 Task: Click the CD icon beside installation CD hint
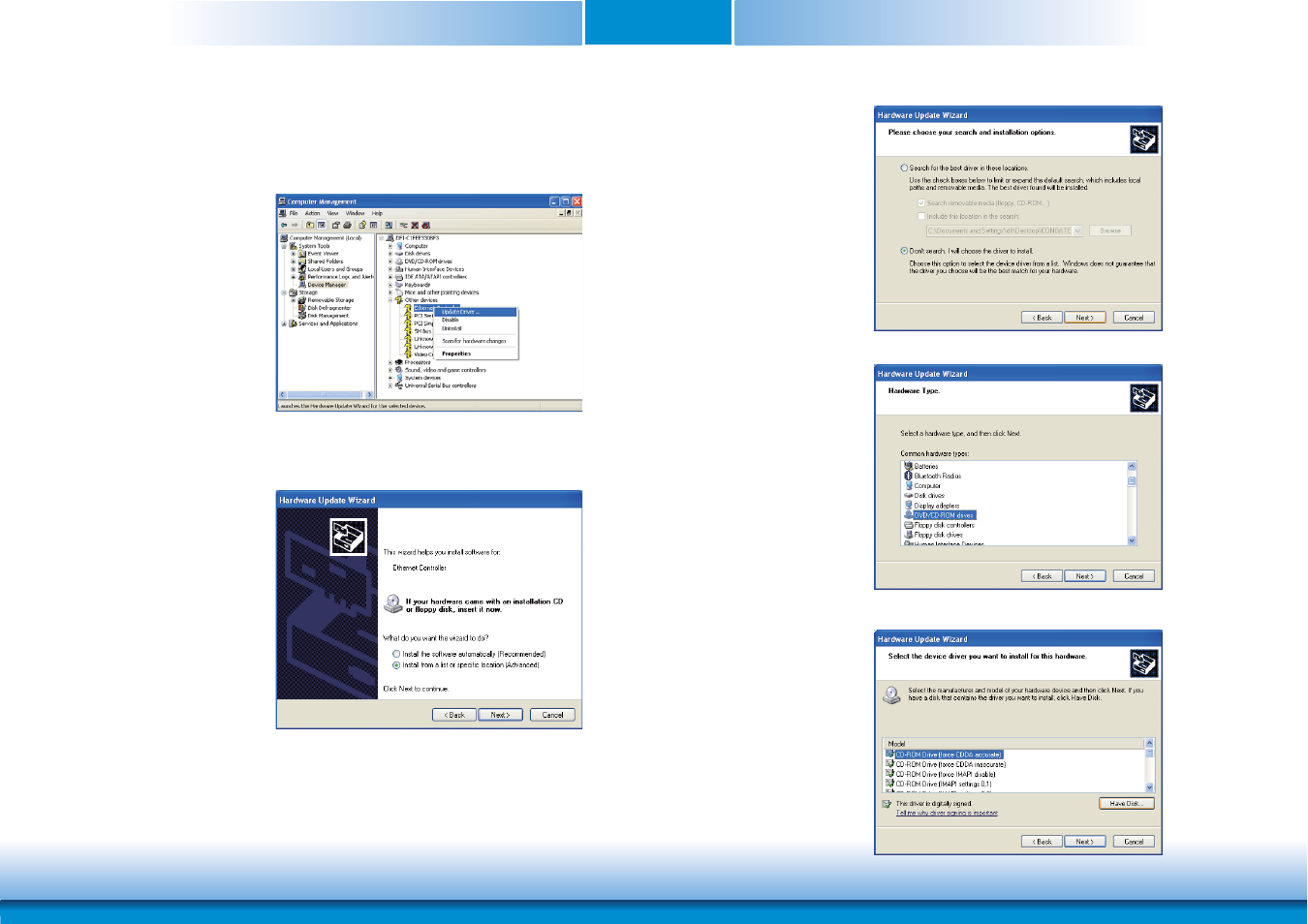pyautogui.click(x=392, y=603)
